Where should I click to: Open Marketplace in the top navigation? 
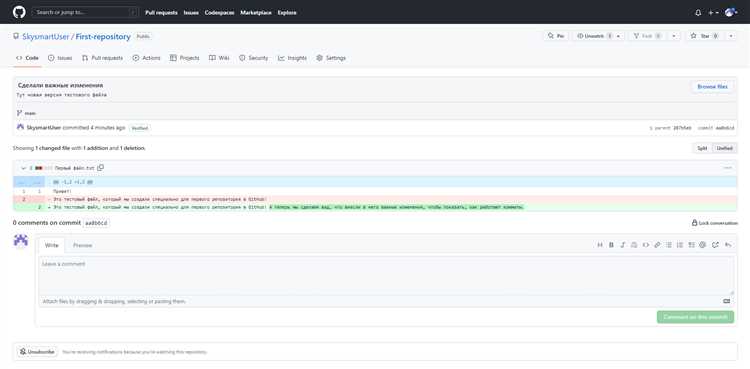[x=256, y=12]
